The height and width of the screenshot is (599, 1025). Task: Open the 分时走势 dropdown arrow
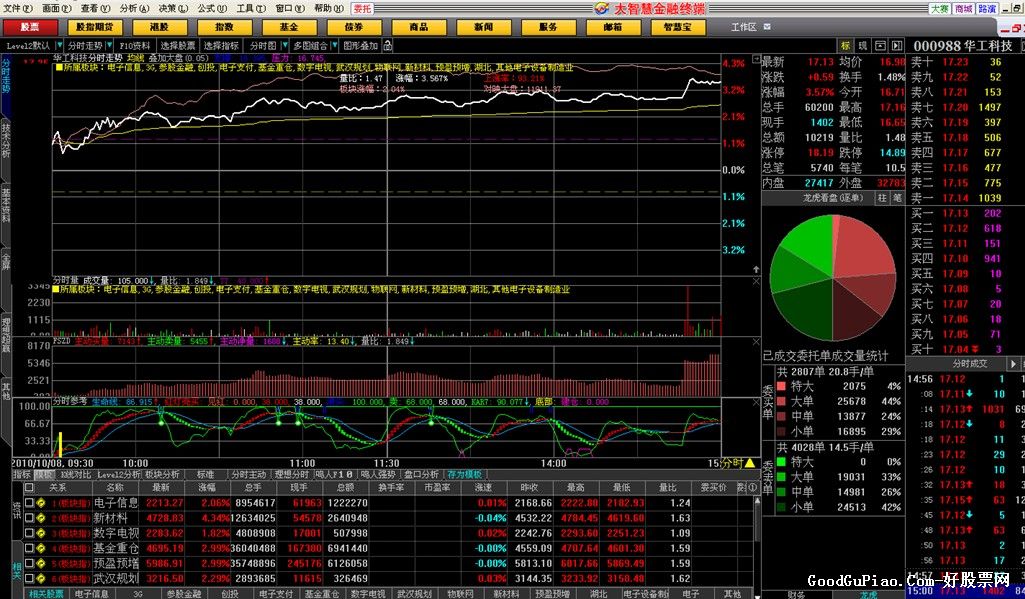coord(109,45)
